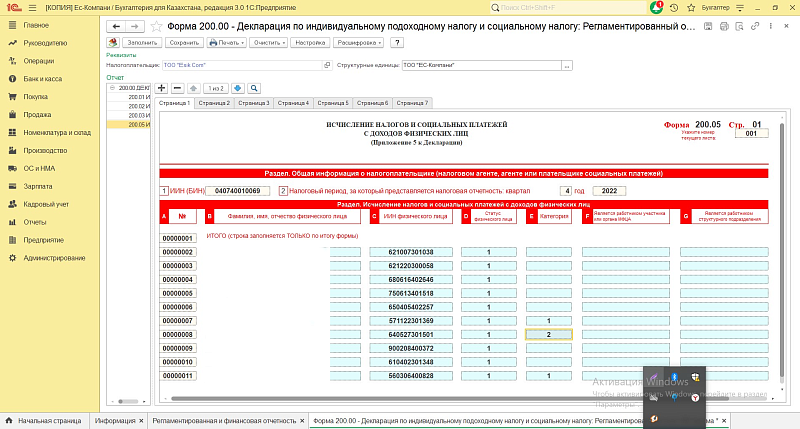This screenshot has height=429, width=800.
Task: Close the Информация tab
Action: [141, 421]
